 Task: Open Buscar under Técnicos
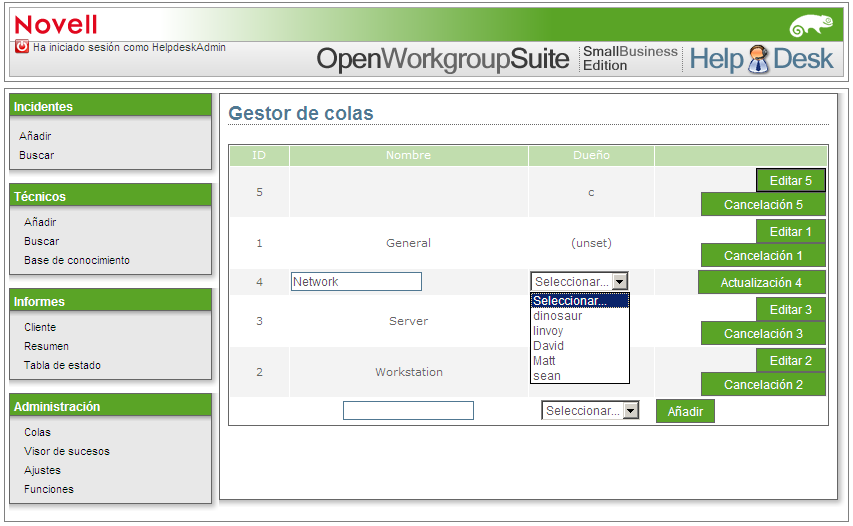click(41, 241)
